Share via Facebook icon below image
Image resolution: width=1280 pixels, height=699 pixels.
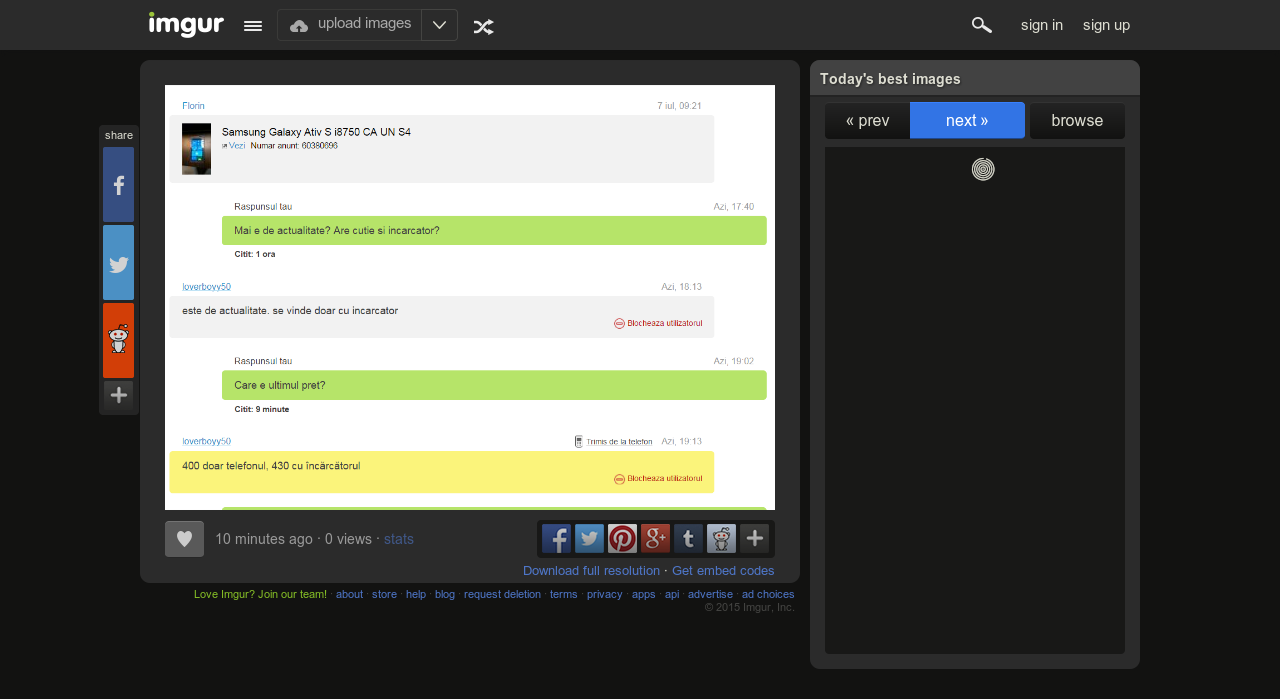tap(556, 539)
